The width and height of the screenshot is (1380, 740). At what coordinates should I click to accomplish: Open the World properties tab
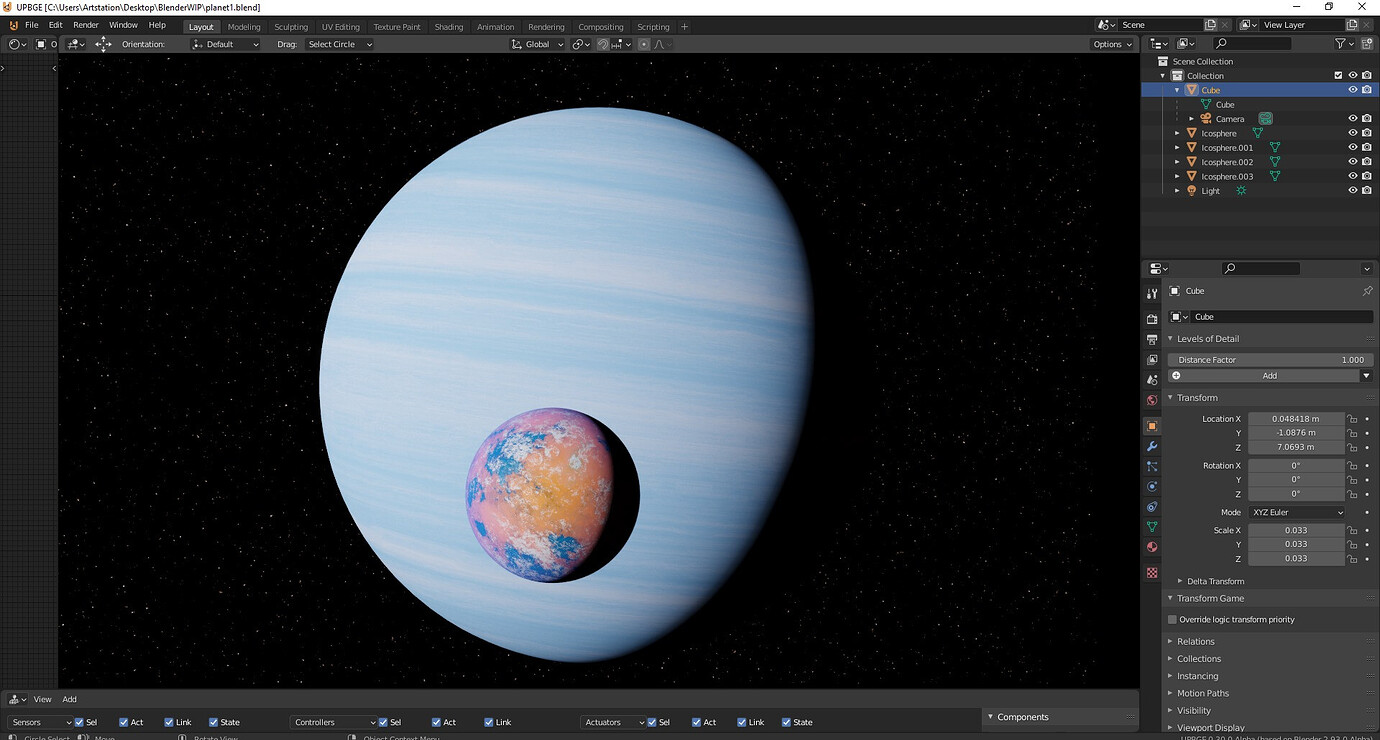click(x=1152, y=400)
